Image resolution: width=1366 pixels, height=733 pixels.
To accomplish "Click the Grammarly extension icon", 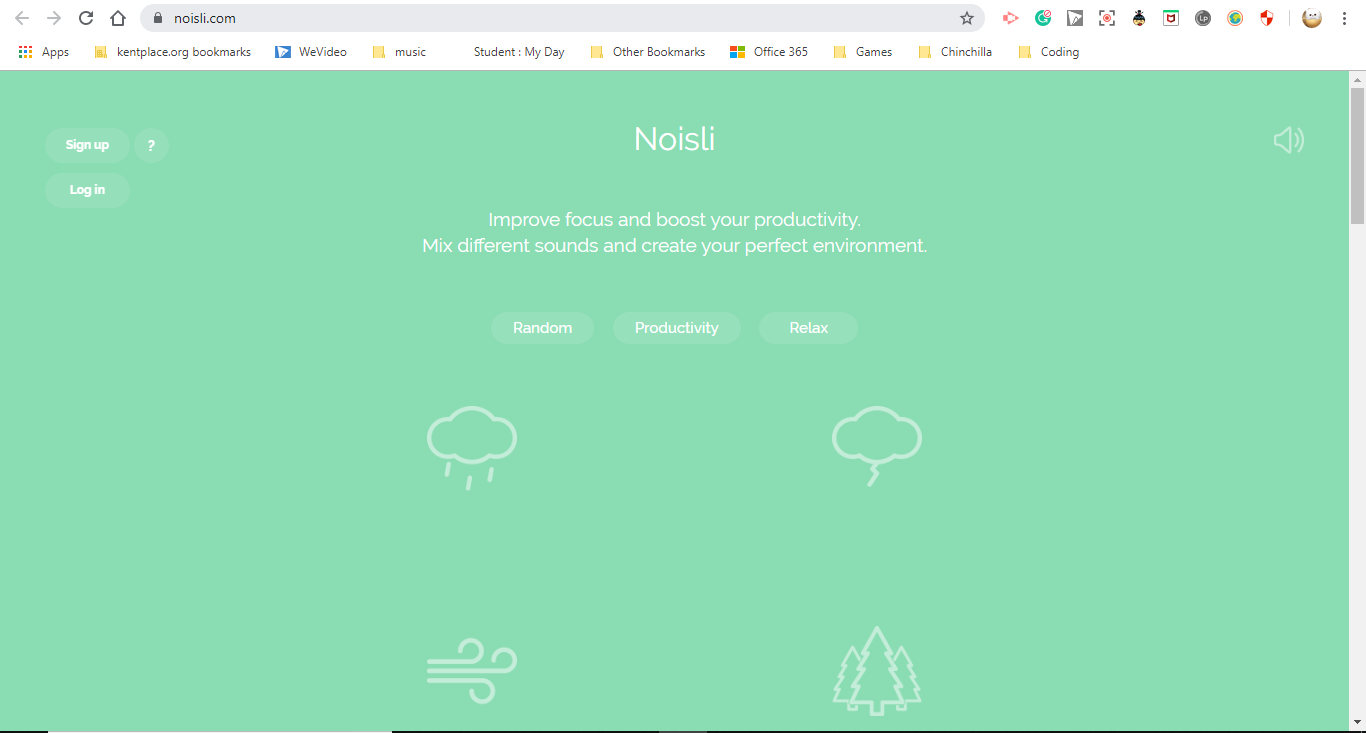I will 1043,18.
